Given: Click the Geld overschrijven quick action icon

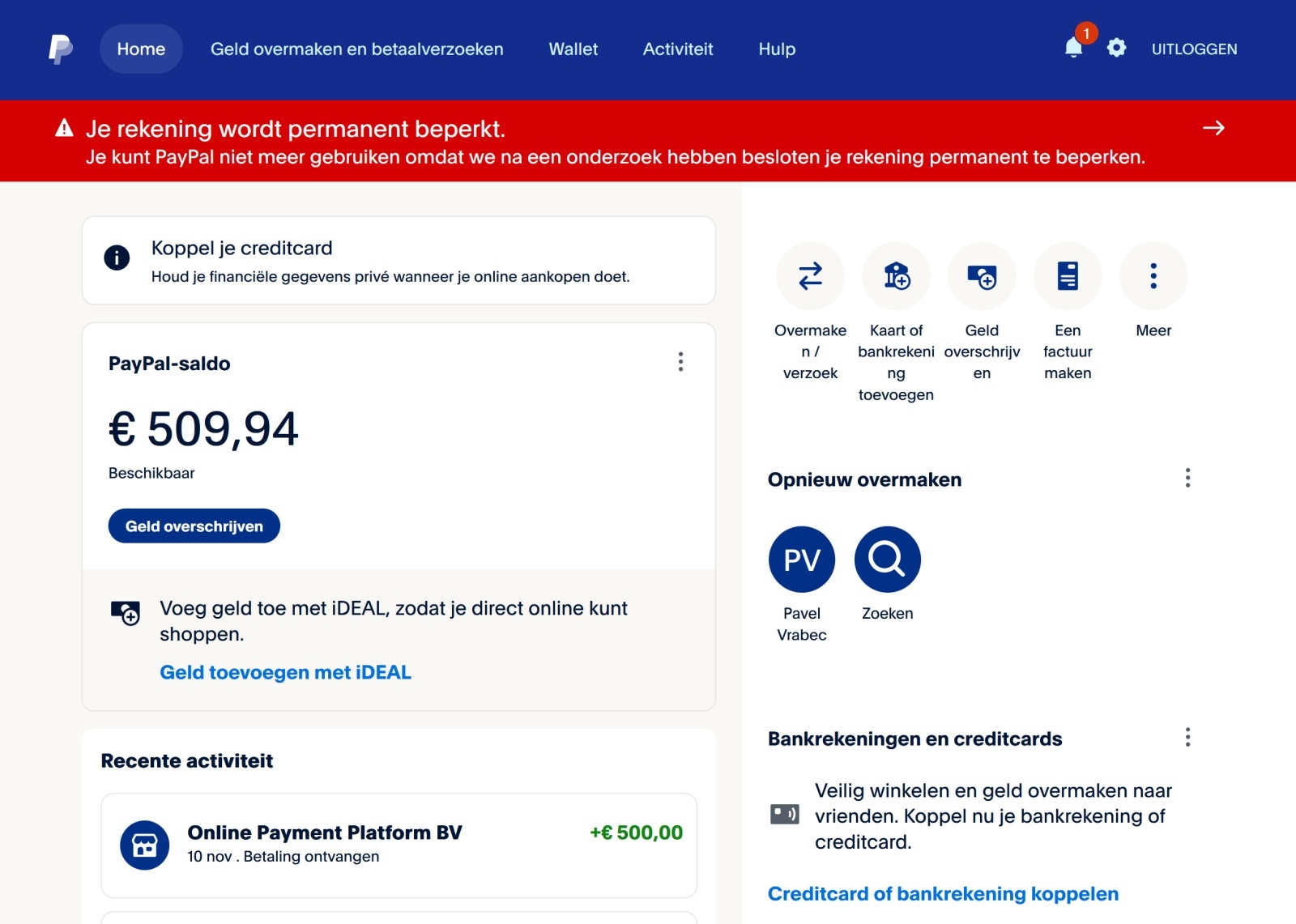Looking at the screenshot, I should [981, 276].
